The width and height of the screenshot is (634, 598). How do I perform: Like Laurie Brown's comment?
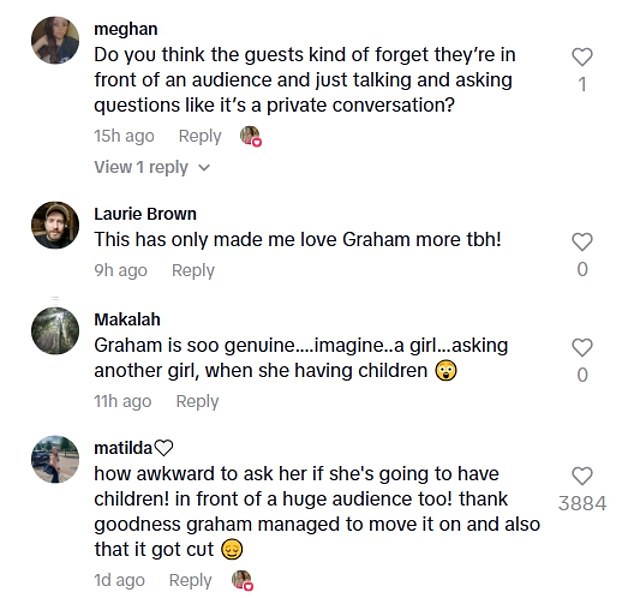[582, 241]
